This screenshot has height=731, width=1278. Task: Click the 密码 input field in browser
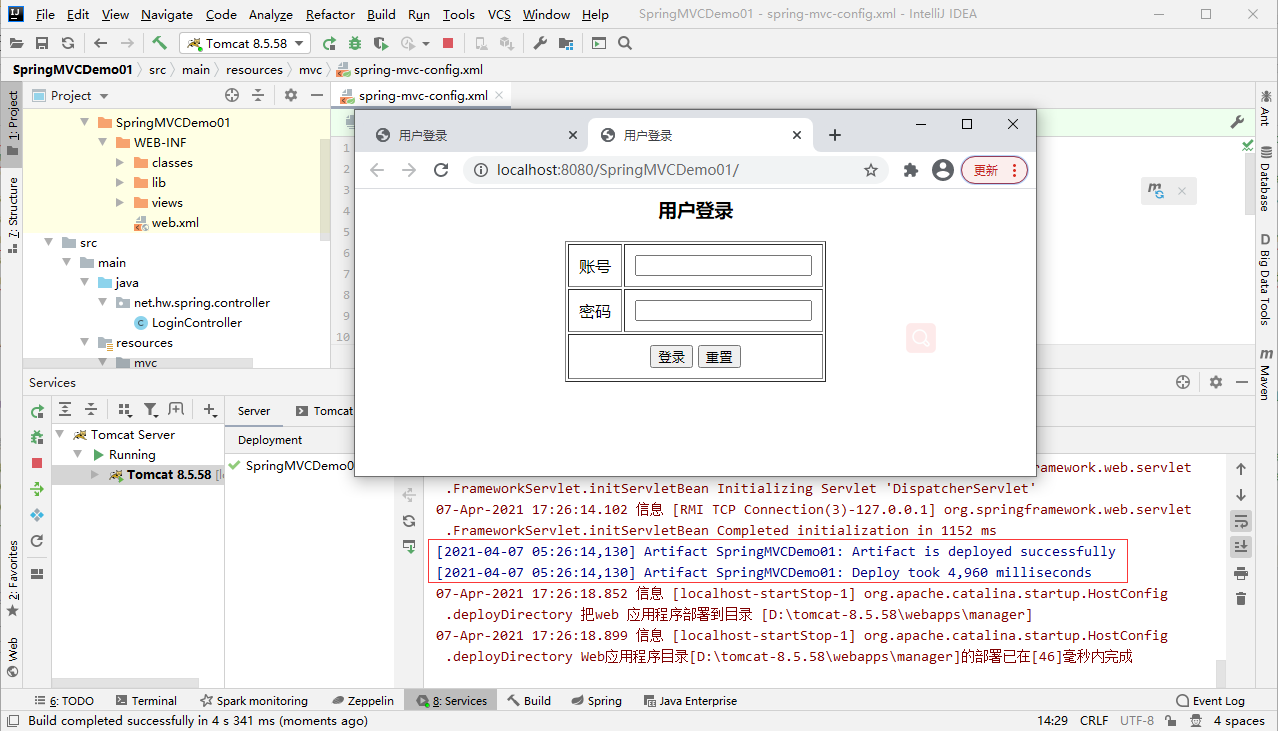click(x=723, y=311)
